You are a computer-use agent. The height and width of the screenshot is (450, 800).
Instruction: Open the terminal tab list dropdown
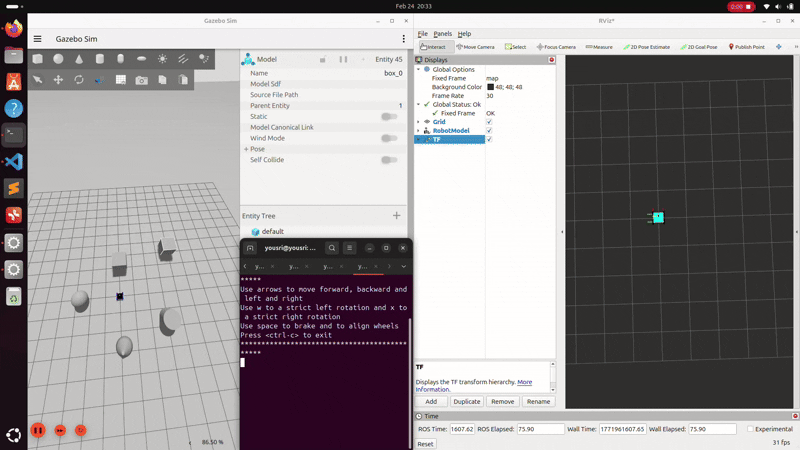[x=404, y=266]
